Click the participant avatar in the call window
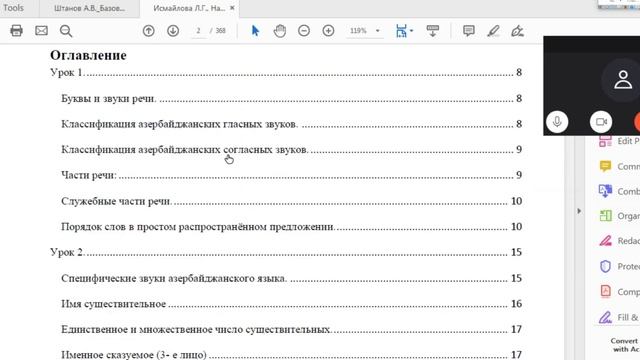The width and height of the screenshot is (640, 360). tap(622, 80)
